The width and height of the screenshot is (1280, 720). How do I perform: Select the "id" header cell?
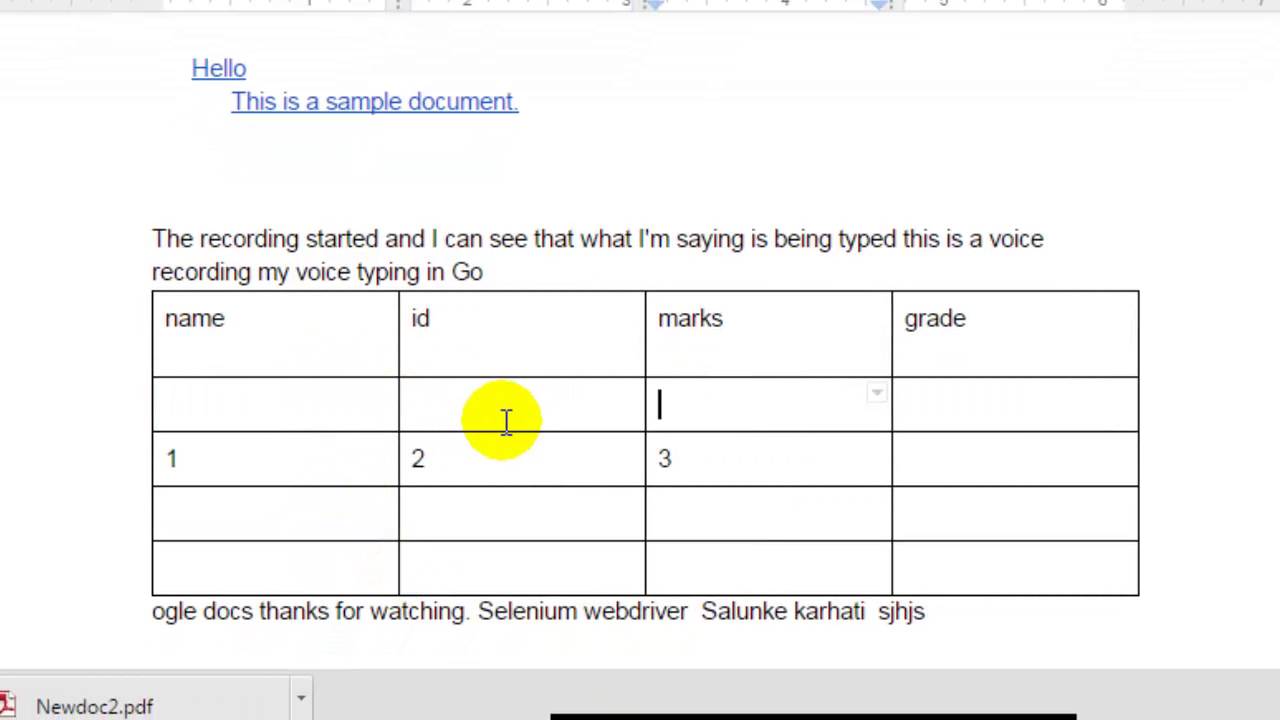522,334
